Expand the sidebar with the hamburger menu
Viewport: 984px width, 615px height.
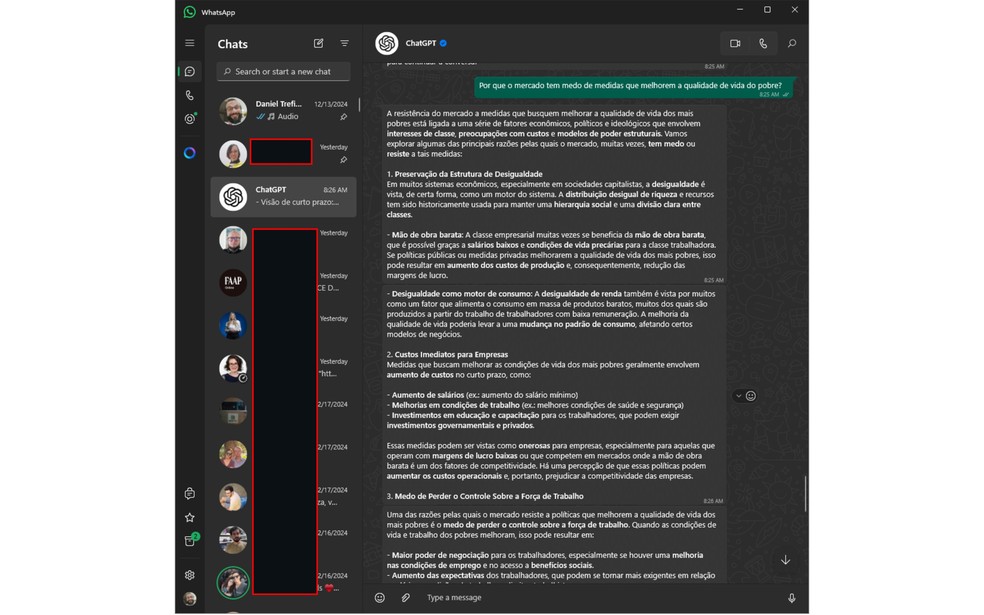tap(189, 43)
